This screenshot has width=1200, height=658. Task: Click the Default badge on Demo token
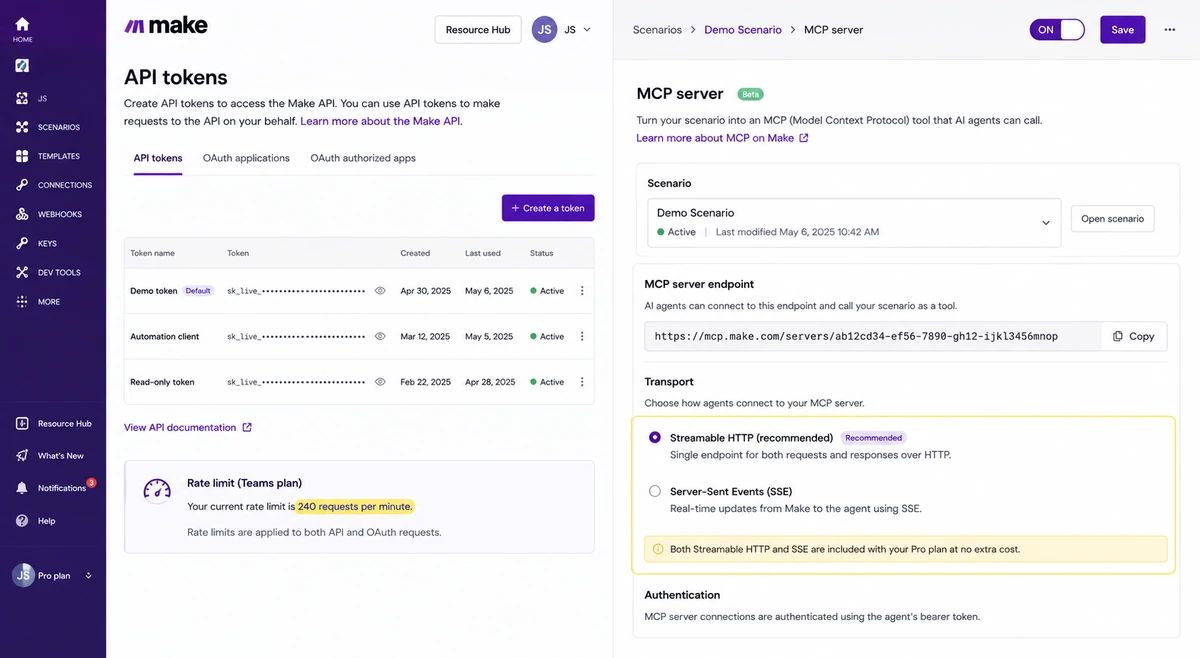click(x=198, y=291)
